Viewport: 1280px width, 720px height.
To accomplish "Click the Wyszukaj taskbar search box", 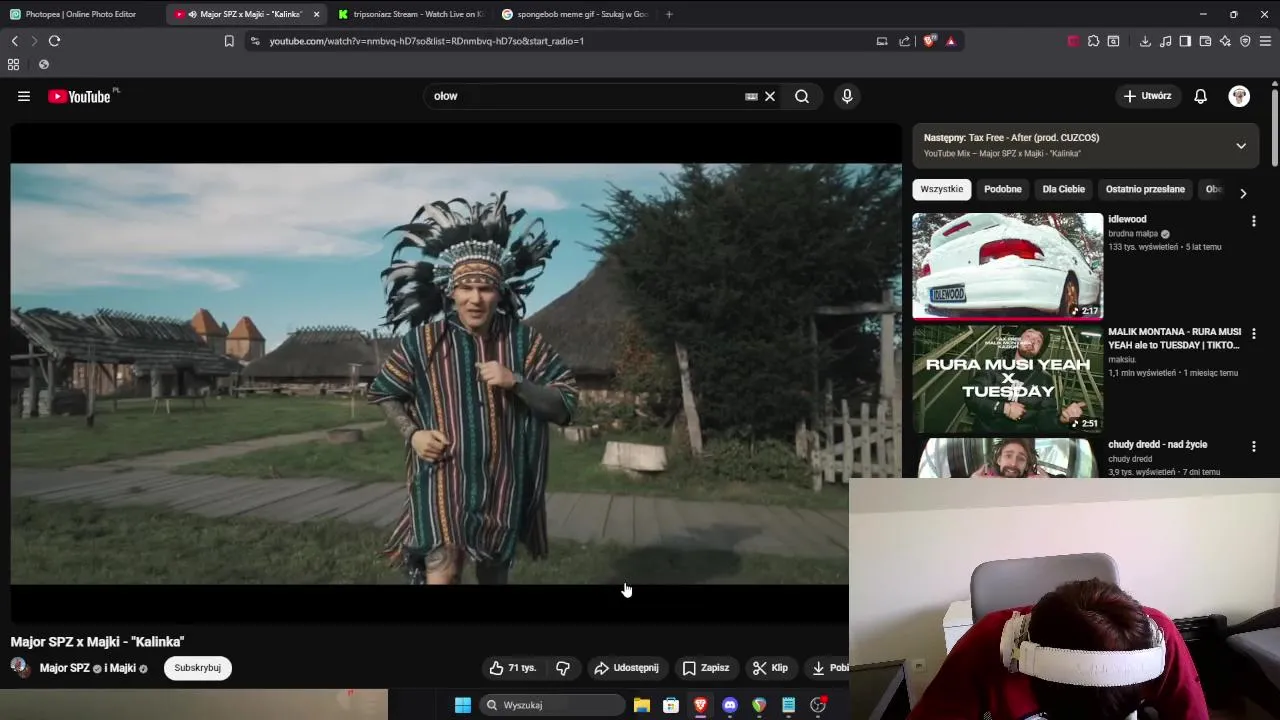I will [552, 705].
